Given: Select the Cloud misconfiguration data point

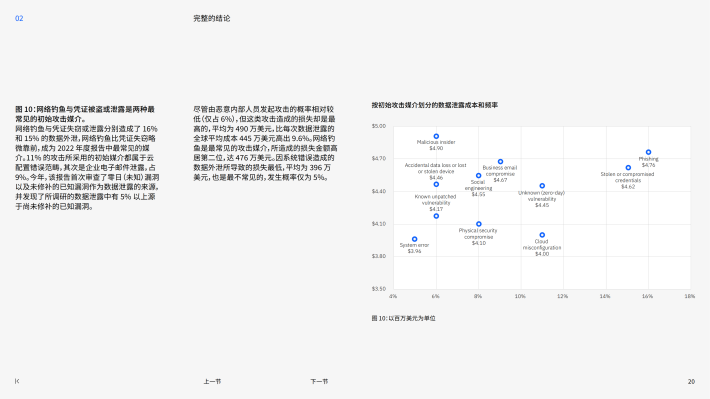Looking at the screenshot, I should (542, 235).
